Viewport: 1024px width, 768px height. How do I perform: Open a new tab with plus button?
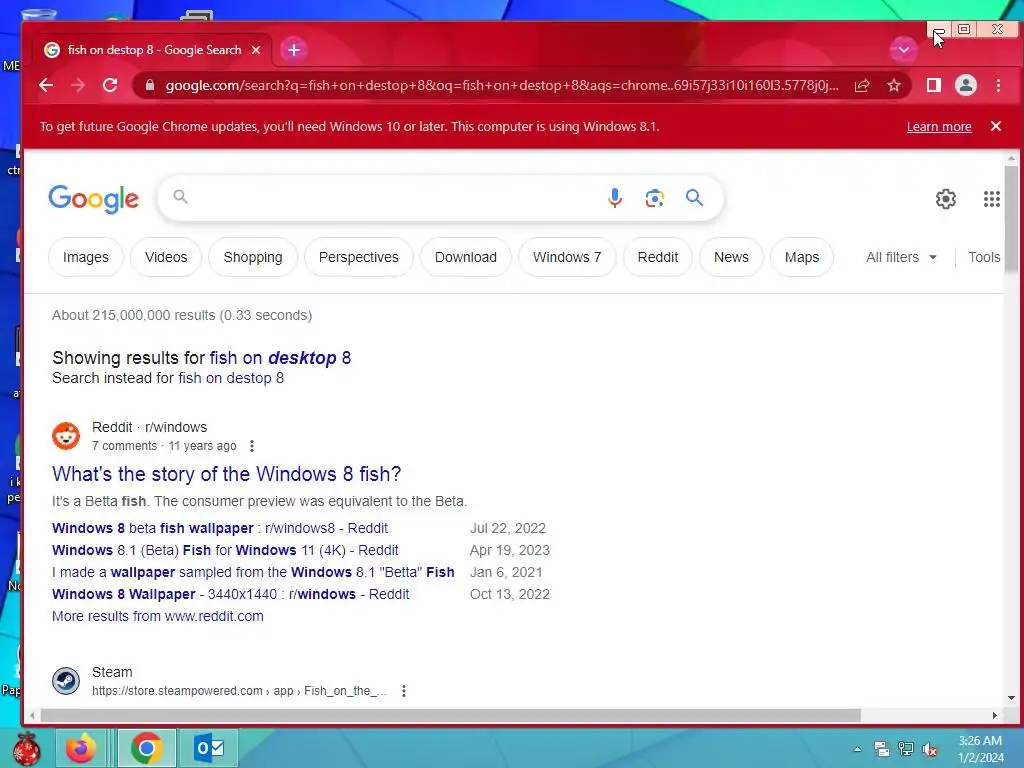(x=294, y=50)
